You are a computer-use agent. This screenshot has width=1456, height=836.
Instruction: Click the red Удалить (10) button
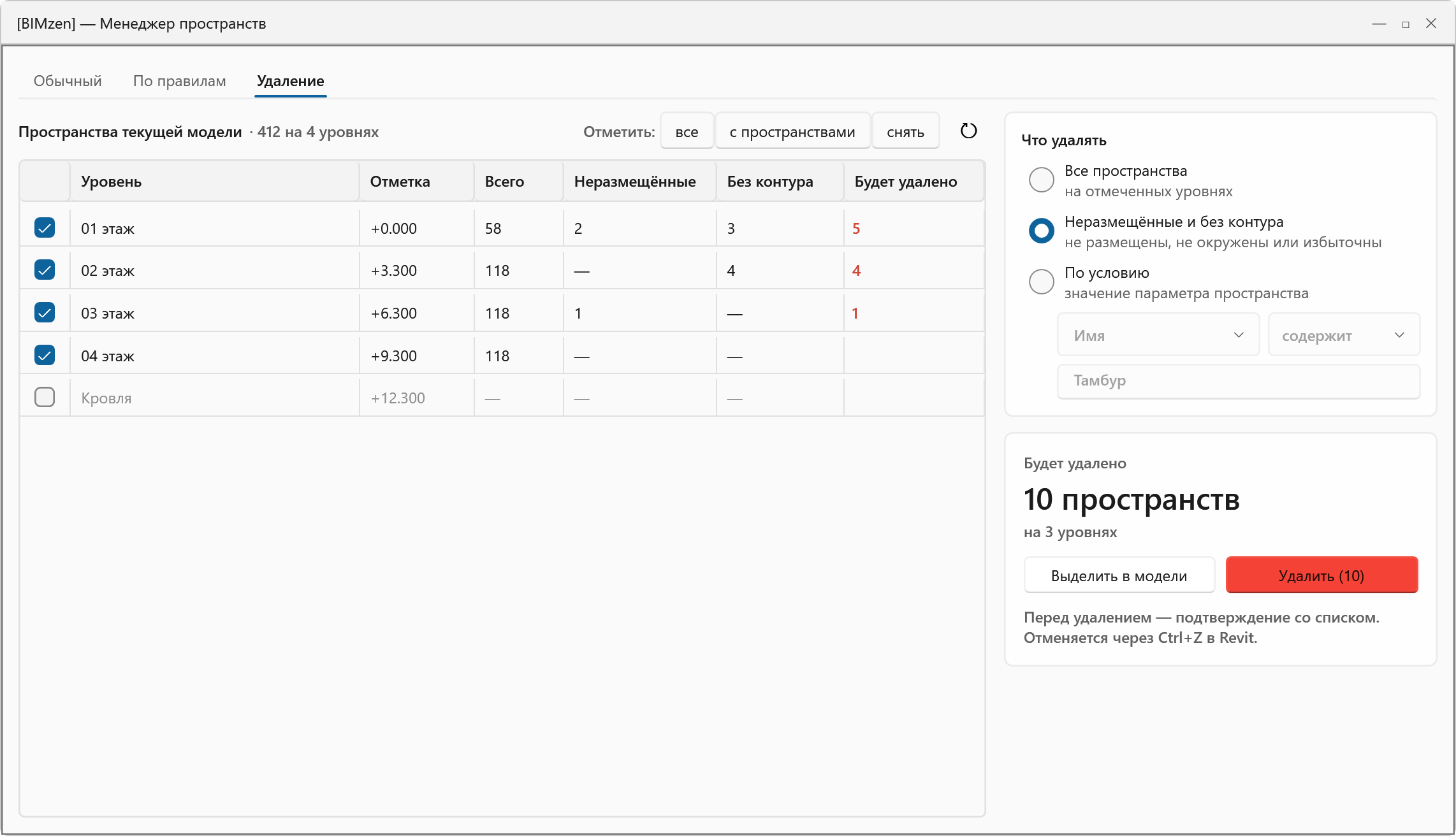tap(1321, 575)
